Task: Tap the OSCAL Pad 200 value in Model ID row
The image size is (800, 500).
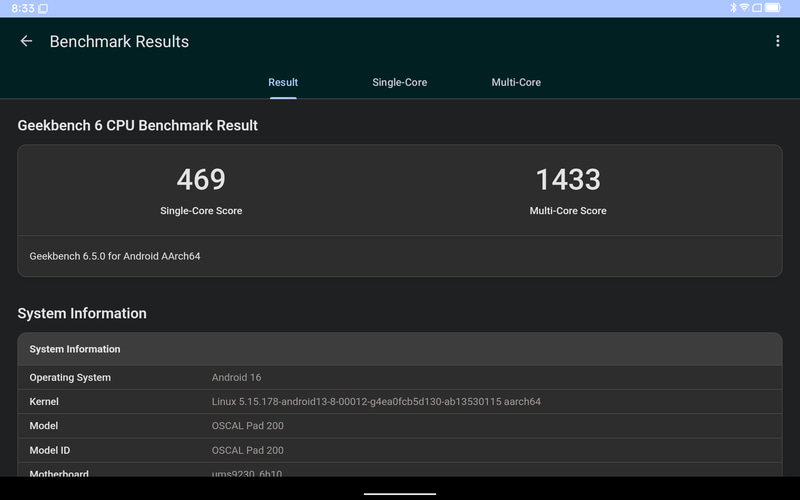Action: coord(247,450)
